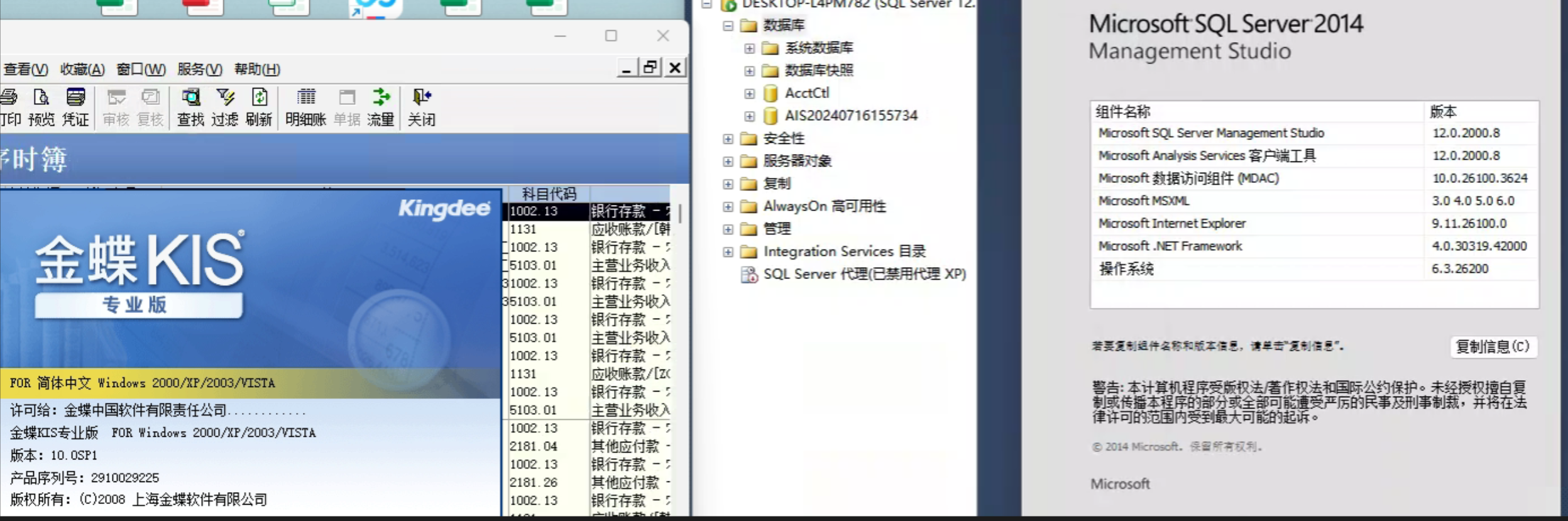Click the AlwaysOn 高可用性 folder icon
The image size is (1568, 521).
[748, 207]
